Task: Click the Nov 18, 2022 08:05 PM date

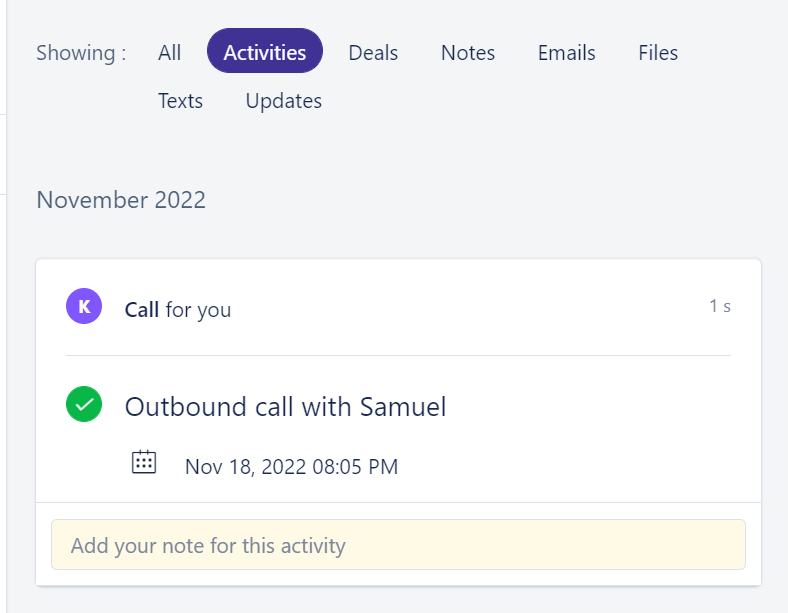Action: pos(291,467)
